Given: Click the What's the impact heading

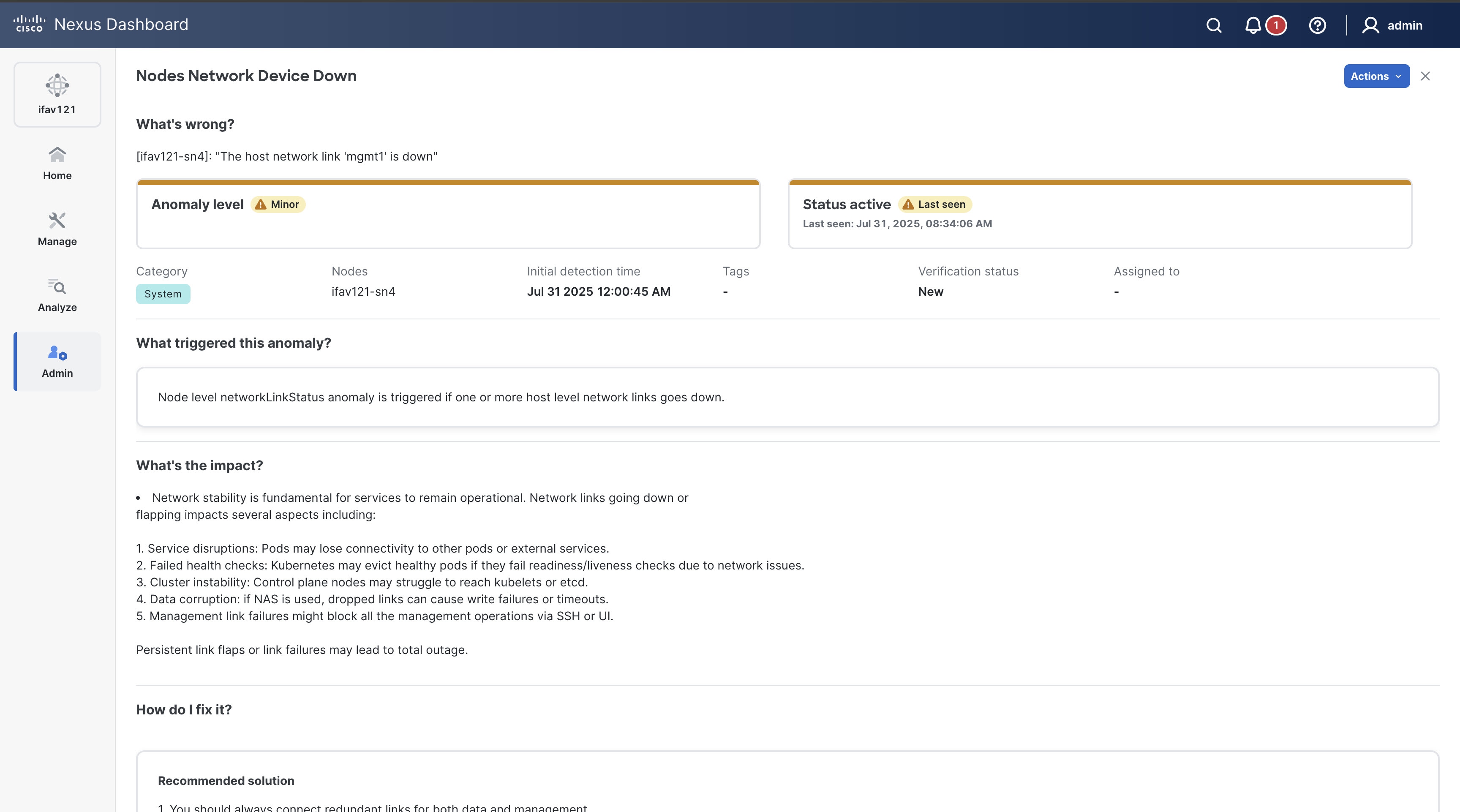Looking at the screenshot, I should tap(199, 466).
